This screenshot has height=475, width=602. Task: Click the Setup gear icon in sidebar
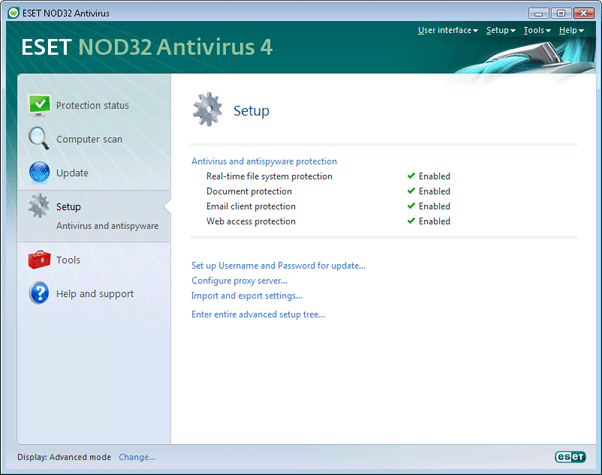(x=39, y=206)
